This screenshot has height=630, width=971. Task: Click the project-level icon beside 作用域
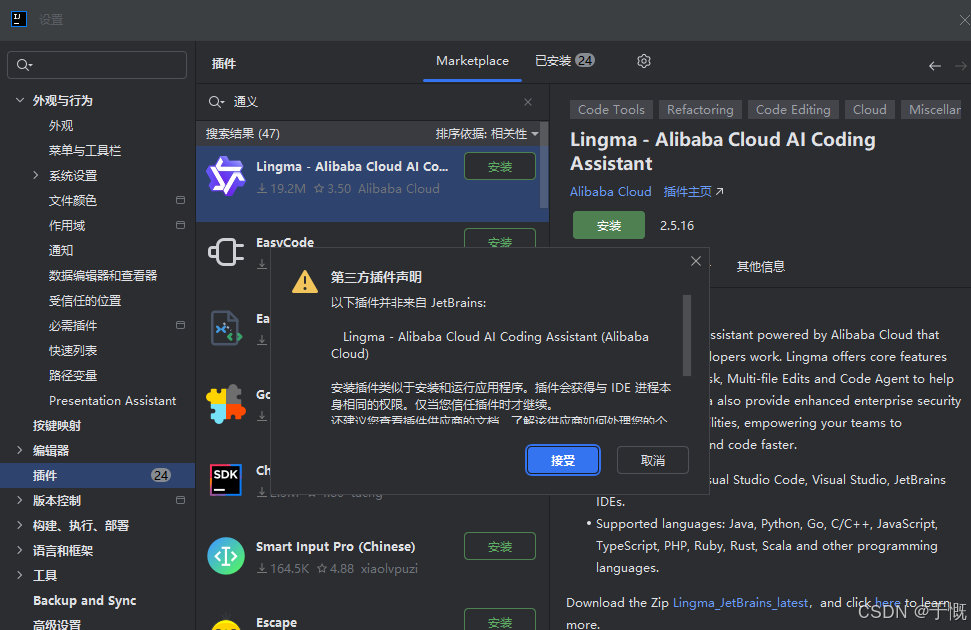(180, 225)
